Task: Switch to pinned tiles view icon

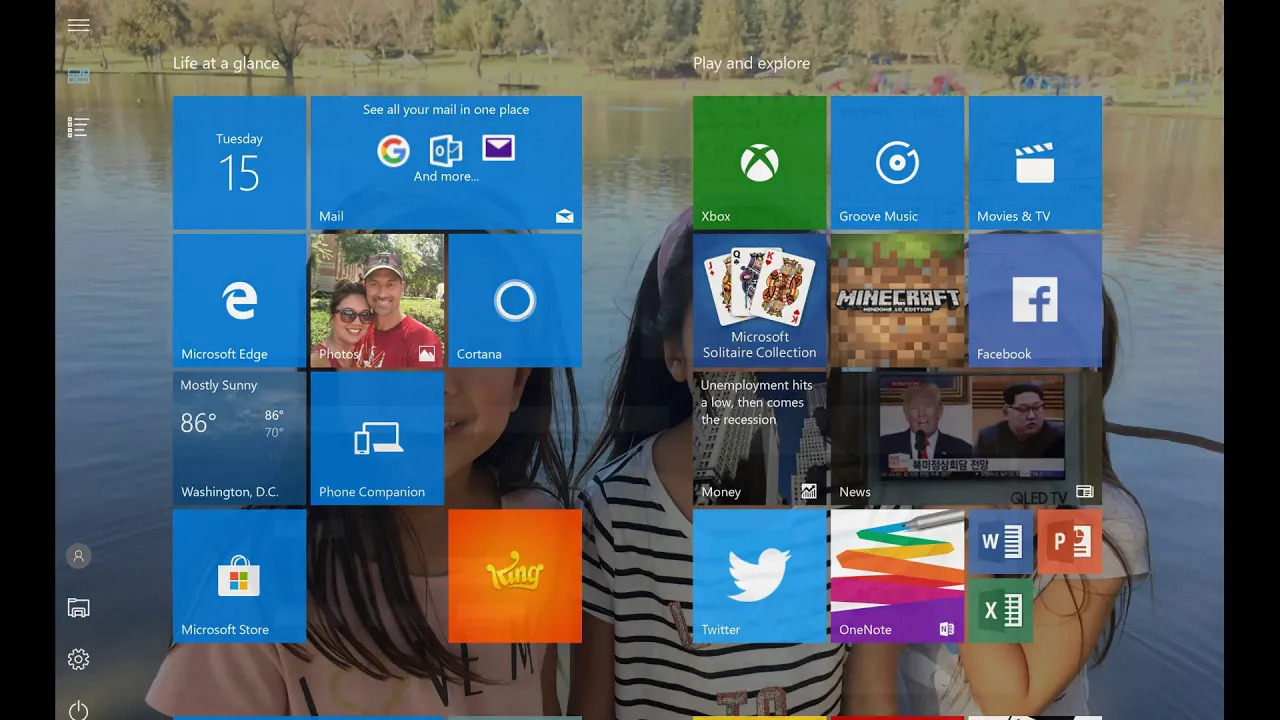Action: tap(78, 76)
